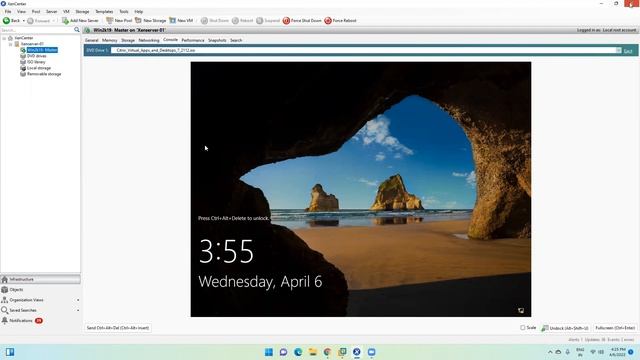
Task: Click the Suspend toolbar button
Action: point(268,20)
